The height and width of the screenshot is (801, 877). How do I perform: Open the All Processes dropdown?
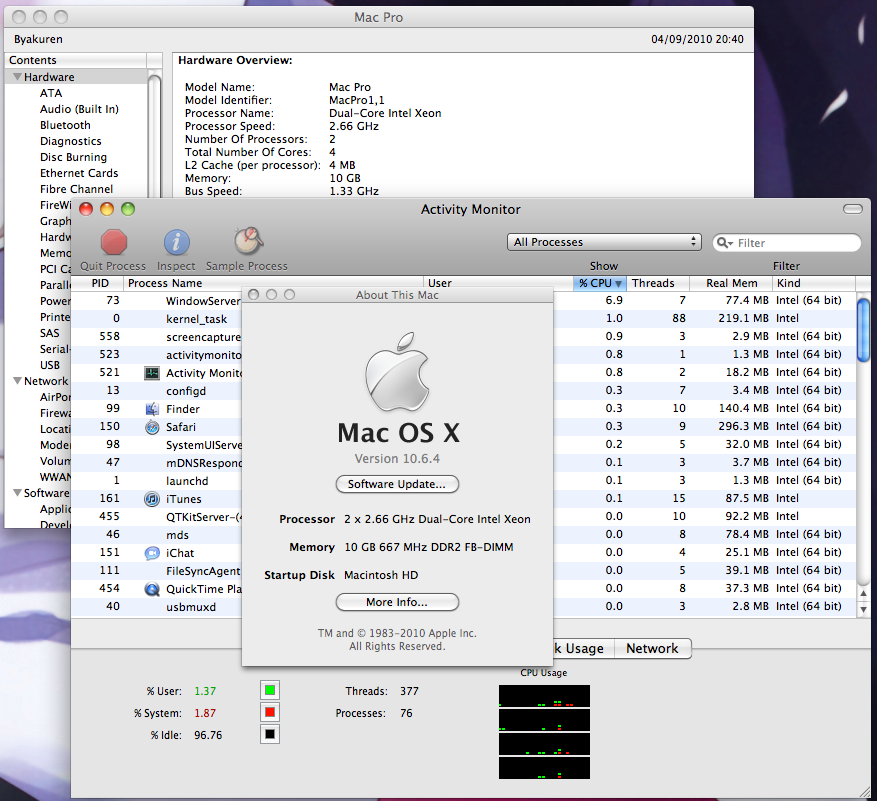pos(604,242)
